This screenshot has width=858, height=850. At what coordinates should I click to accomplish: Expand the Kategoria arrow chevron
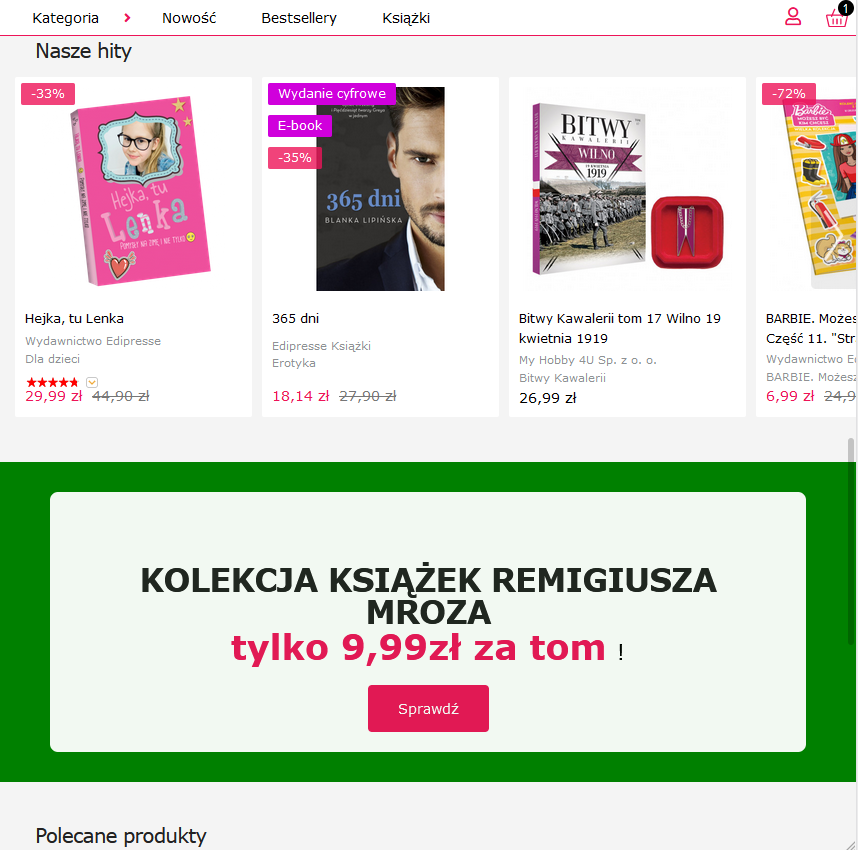point(127,18)
